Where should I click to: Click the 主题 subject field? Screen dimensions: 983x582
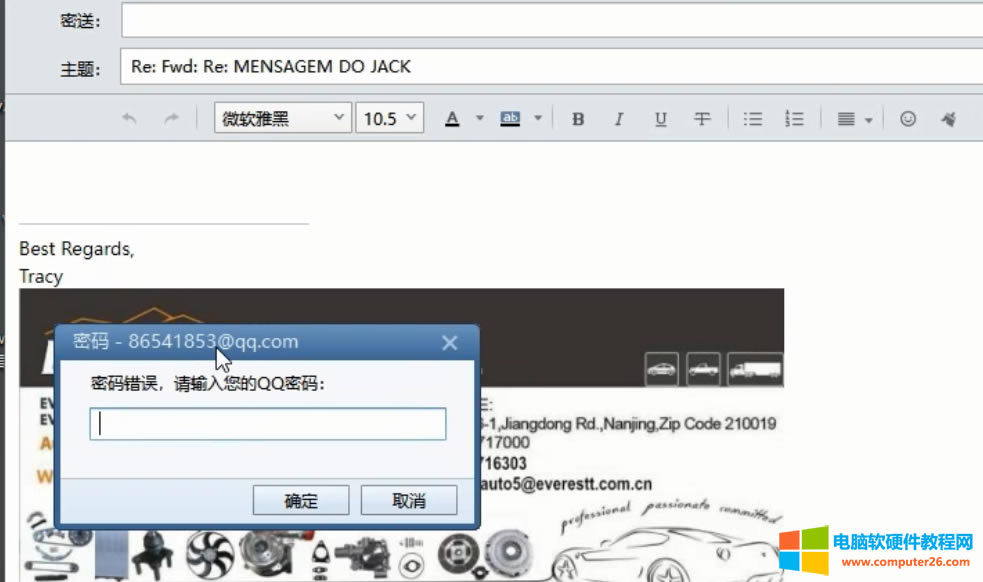pyautogui.click(x=550, y=67)
